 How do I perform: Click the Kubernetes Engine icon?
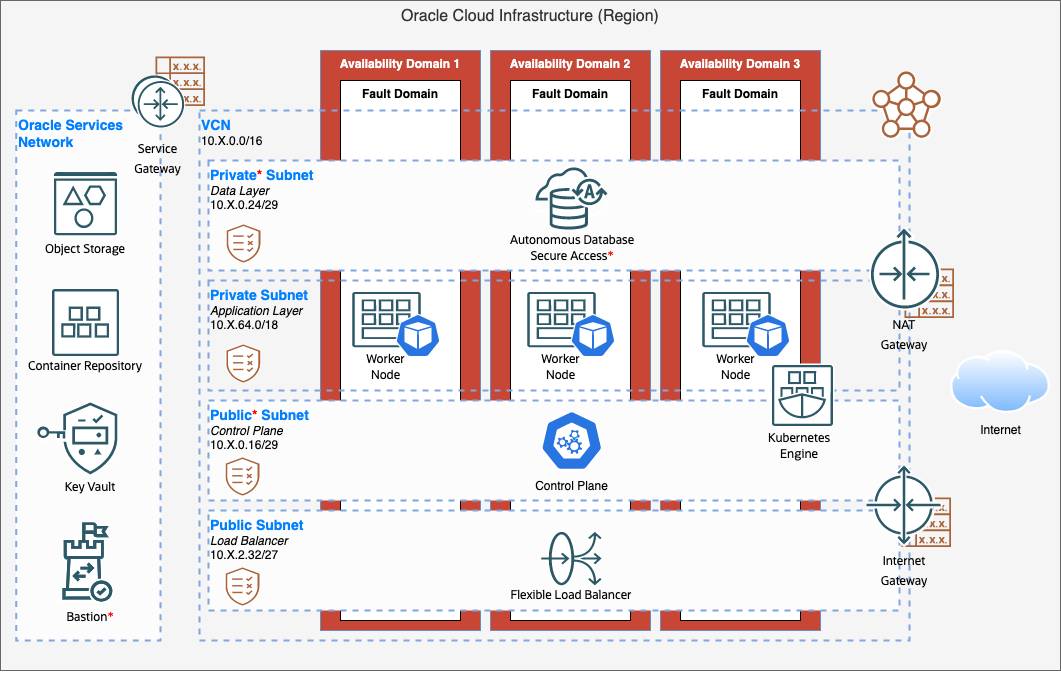802,396
